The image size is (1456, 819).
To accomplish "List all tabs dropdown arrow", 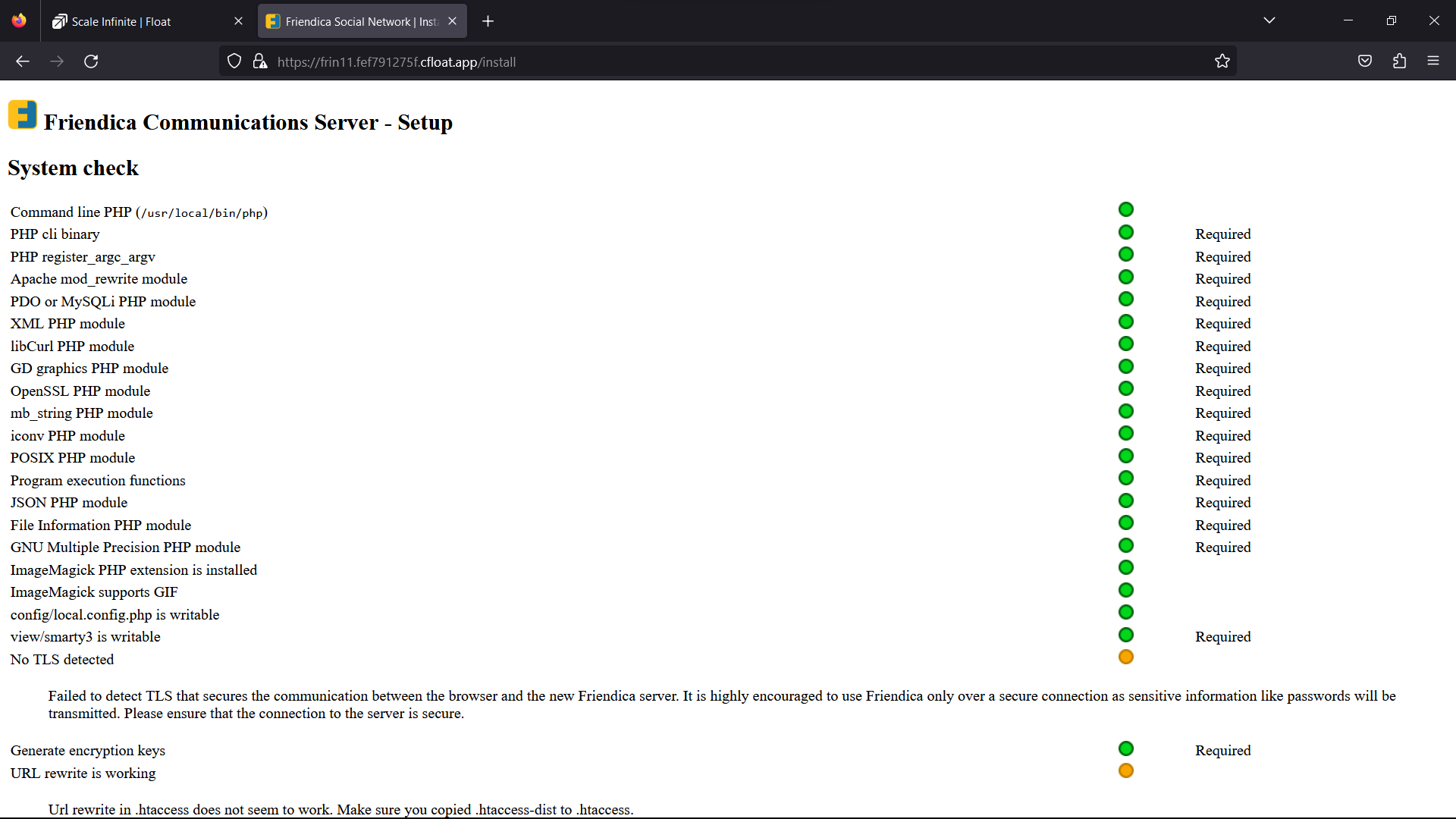I will click(x=1269, y=20).
